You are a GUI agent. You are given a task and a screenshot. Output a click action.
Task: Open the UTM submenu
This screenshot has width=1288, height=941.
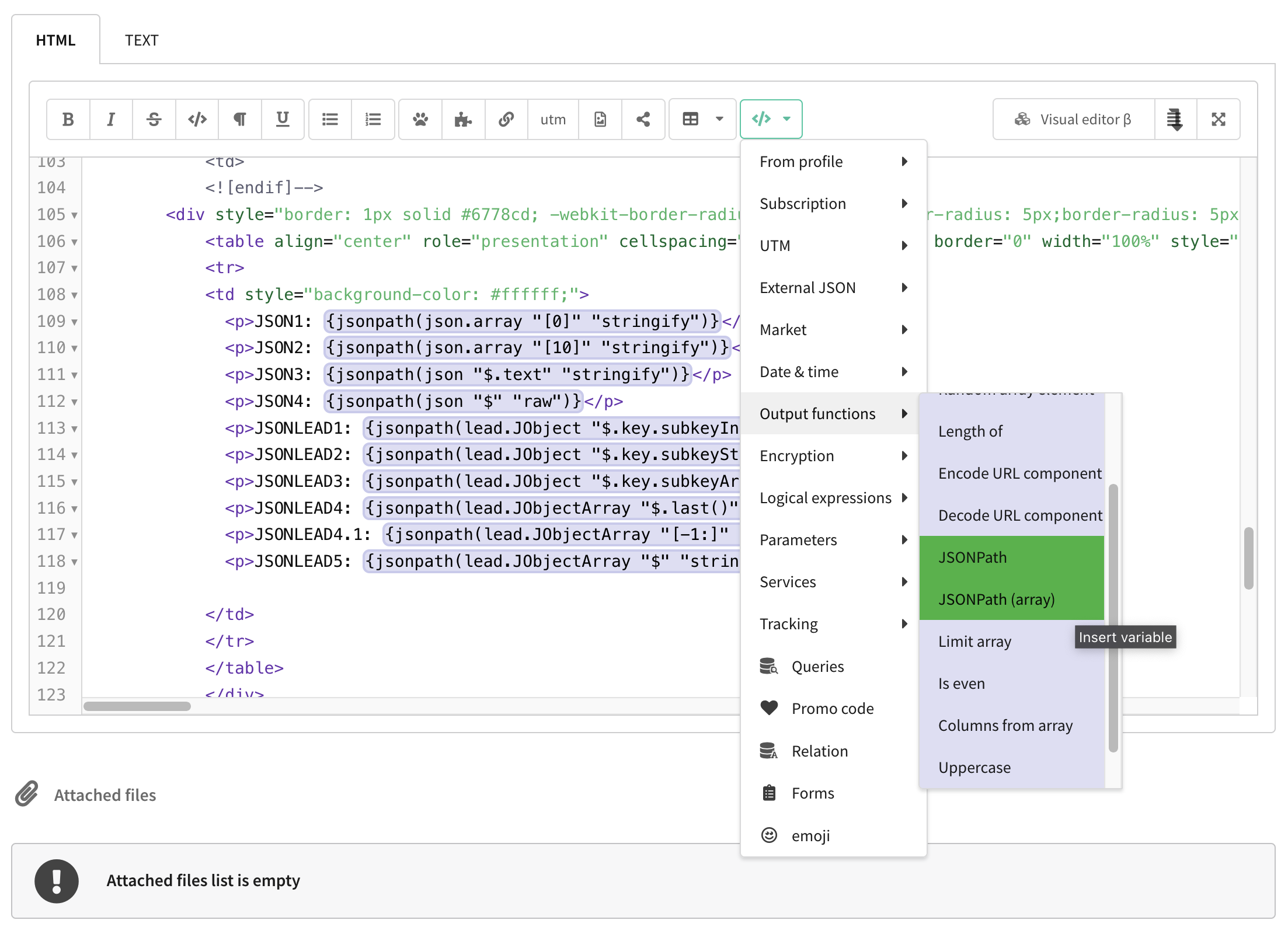[834, 246]
